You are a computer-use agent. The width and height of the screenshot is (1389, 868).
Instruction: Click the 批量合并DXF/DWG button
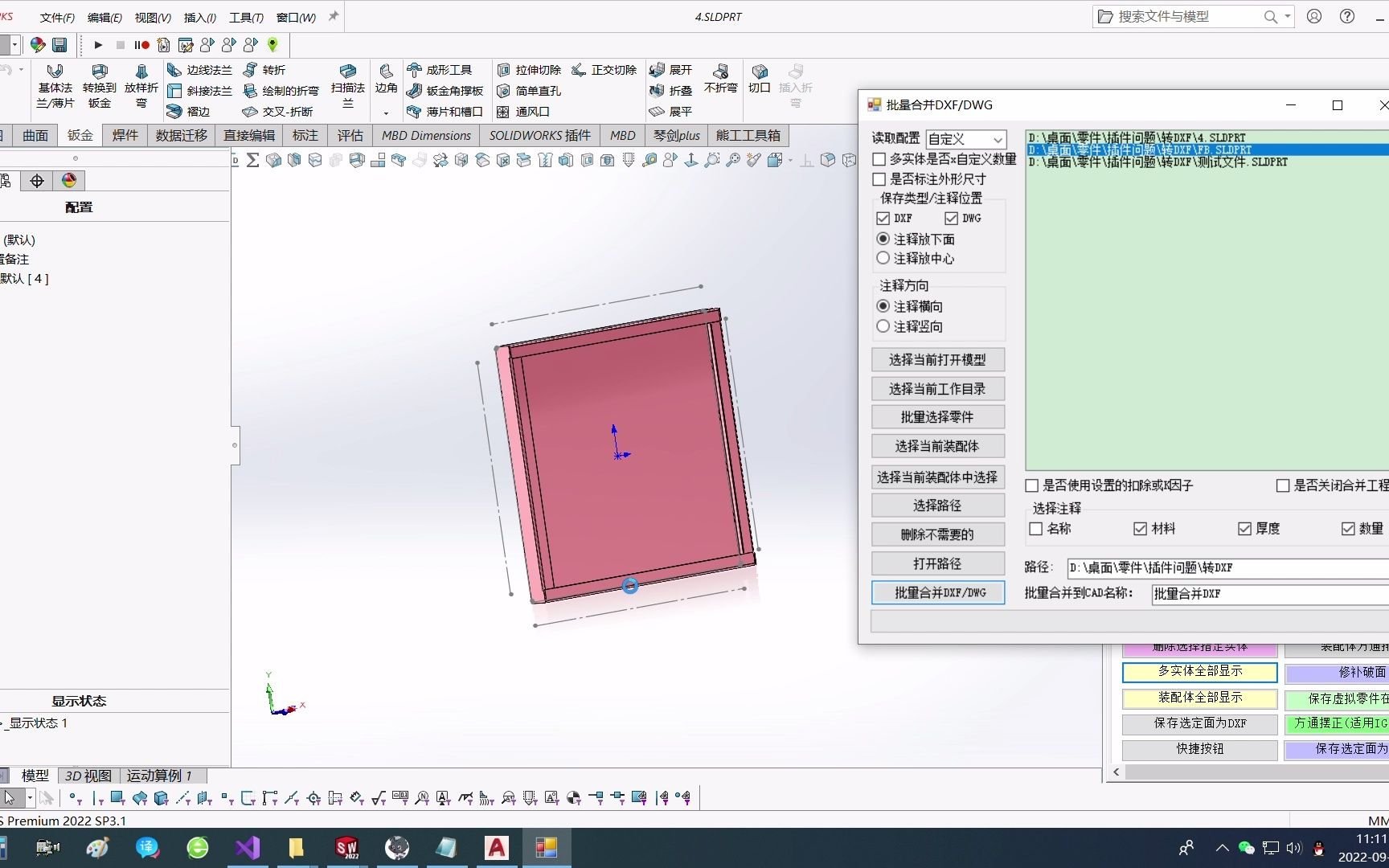(x=938, y=592)
